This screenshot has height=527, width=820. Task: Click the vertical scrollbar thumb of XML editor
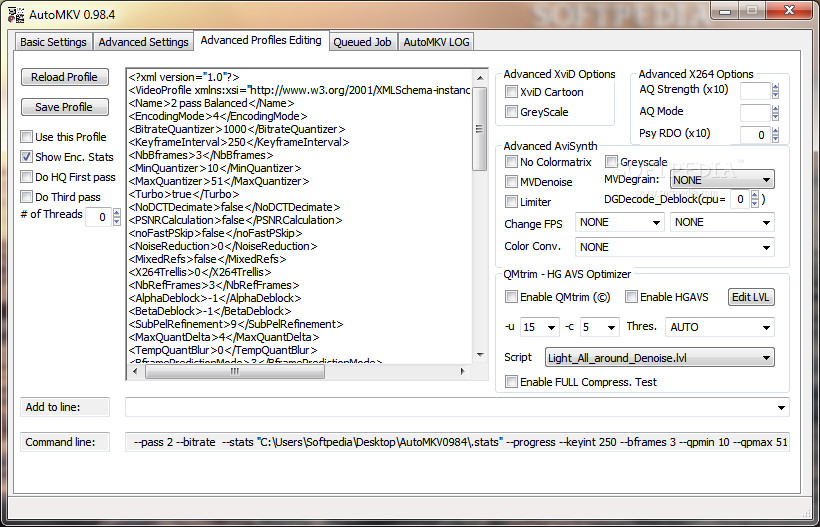click(480, 129)
